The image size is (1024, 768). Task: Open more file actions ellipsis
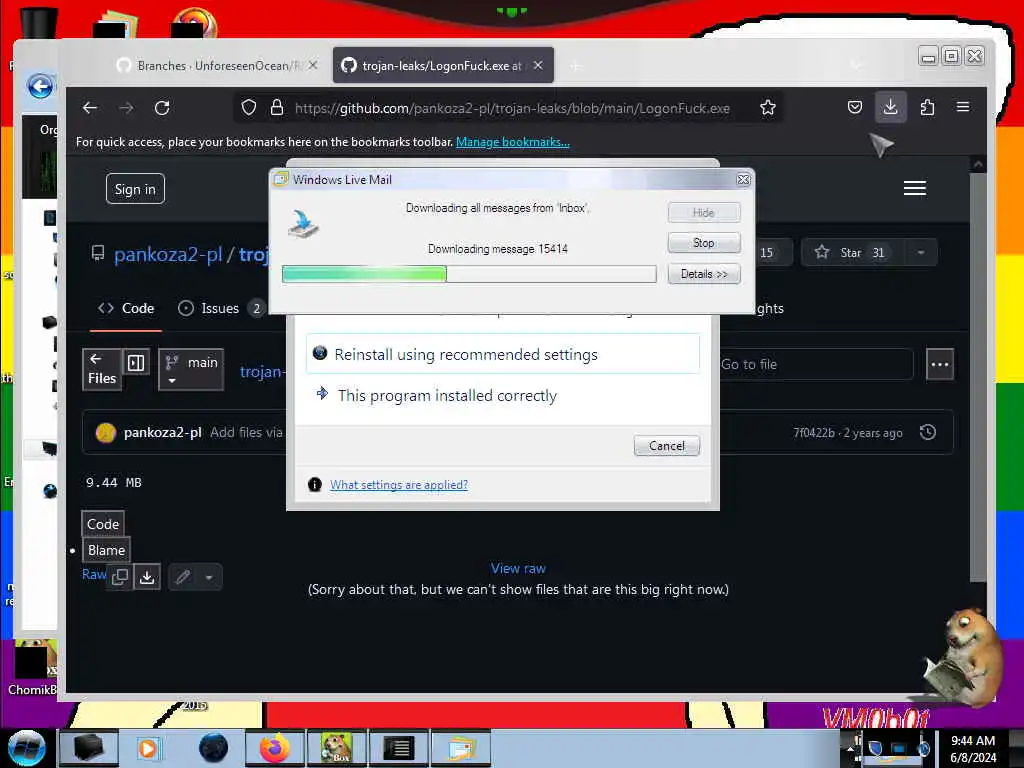click(940, 364)
